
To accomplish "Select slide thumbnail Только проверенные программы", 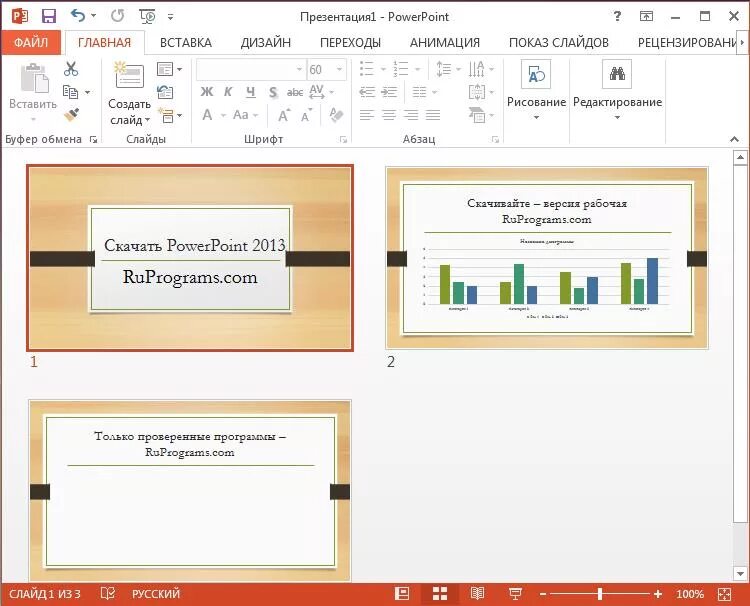I will 190,491.
